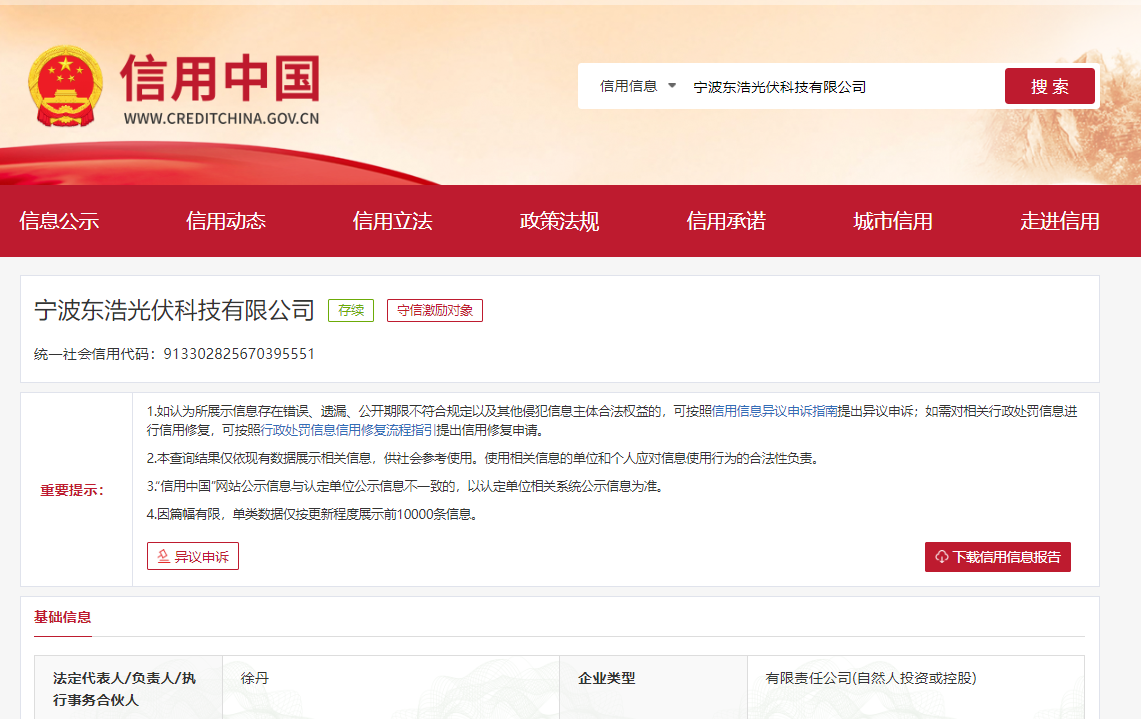Click the 有限责任公司(自然人投资或控股) value
The image size is (1141, 719).
click(870, 678)
